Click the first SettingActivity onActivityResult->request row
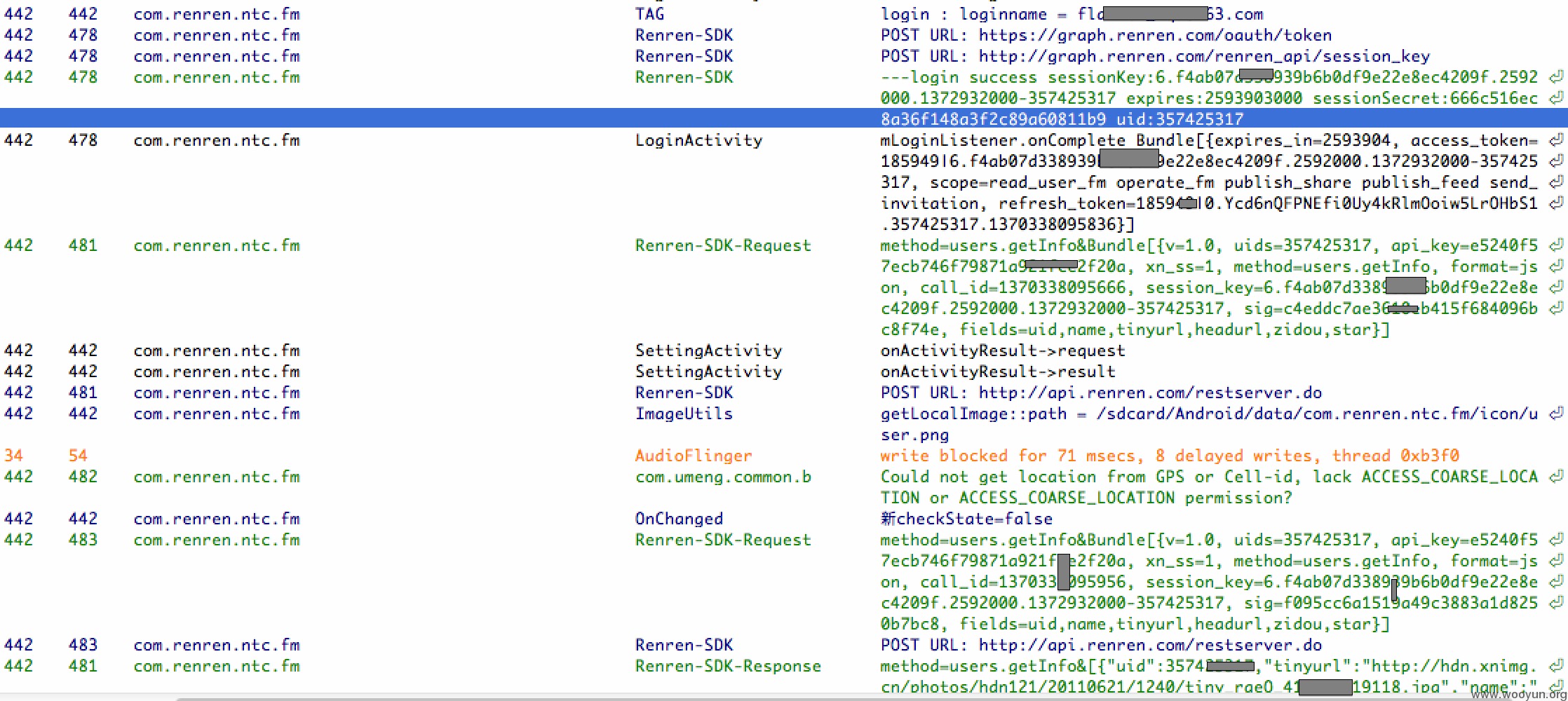 click(x=784, y=350)
